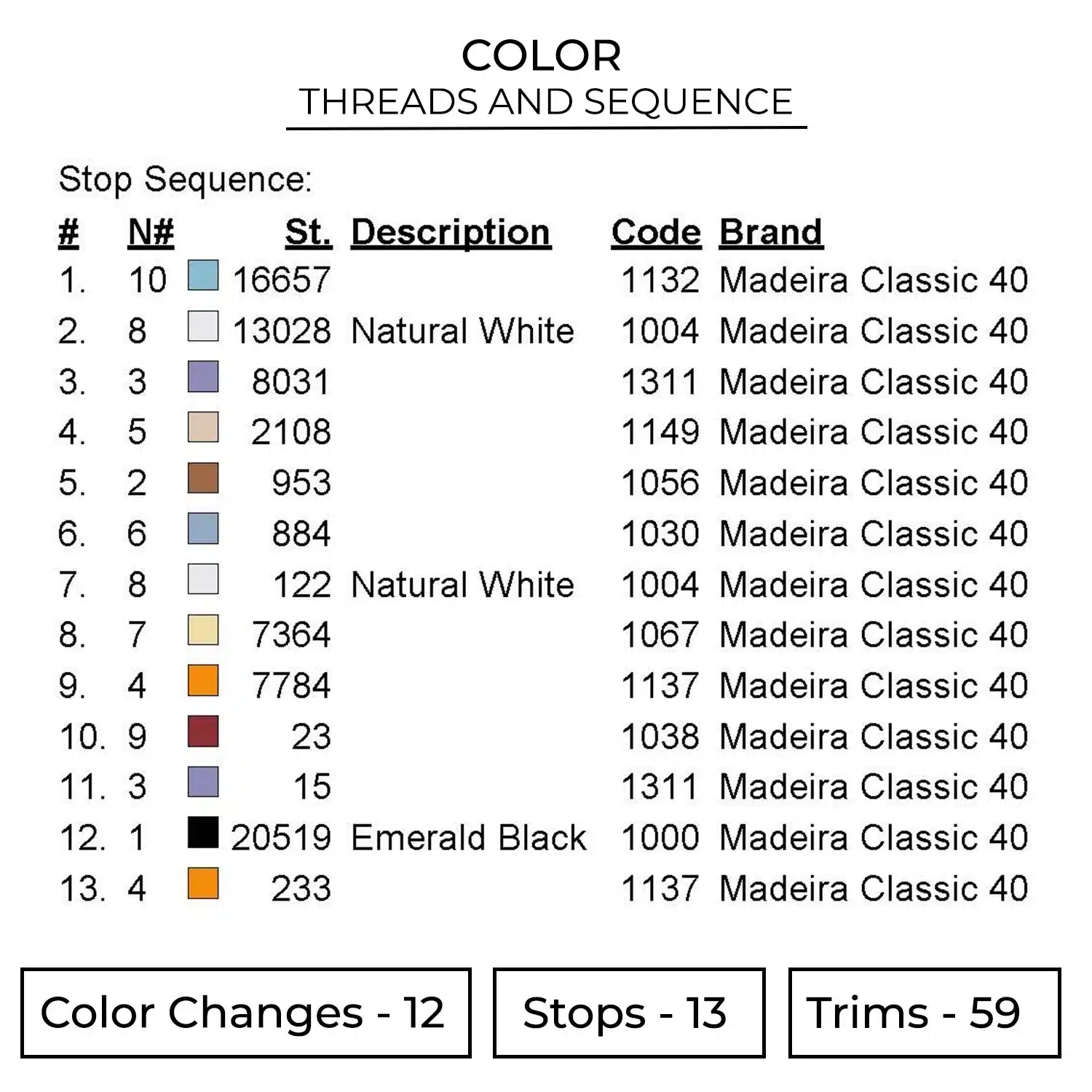Click the beige swatch in row 4
1092x1092 pixels.
(203, 428)
